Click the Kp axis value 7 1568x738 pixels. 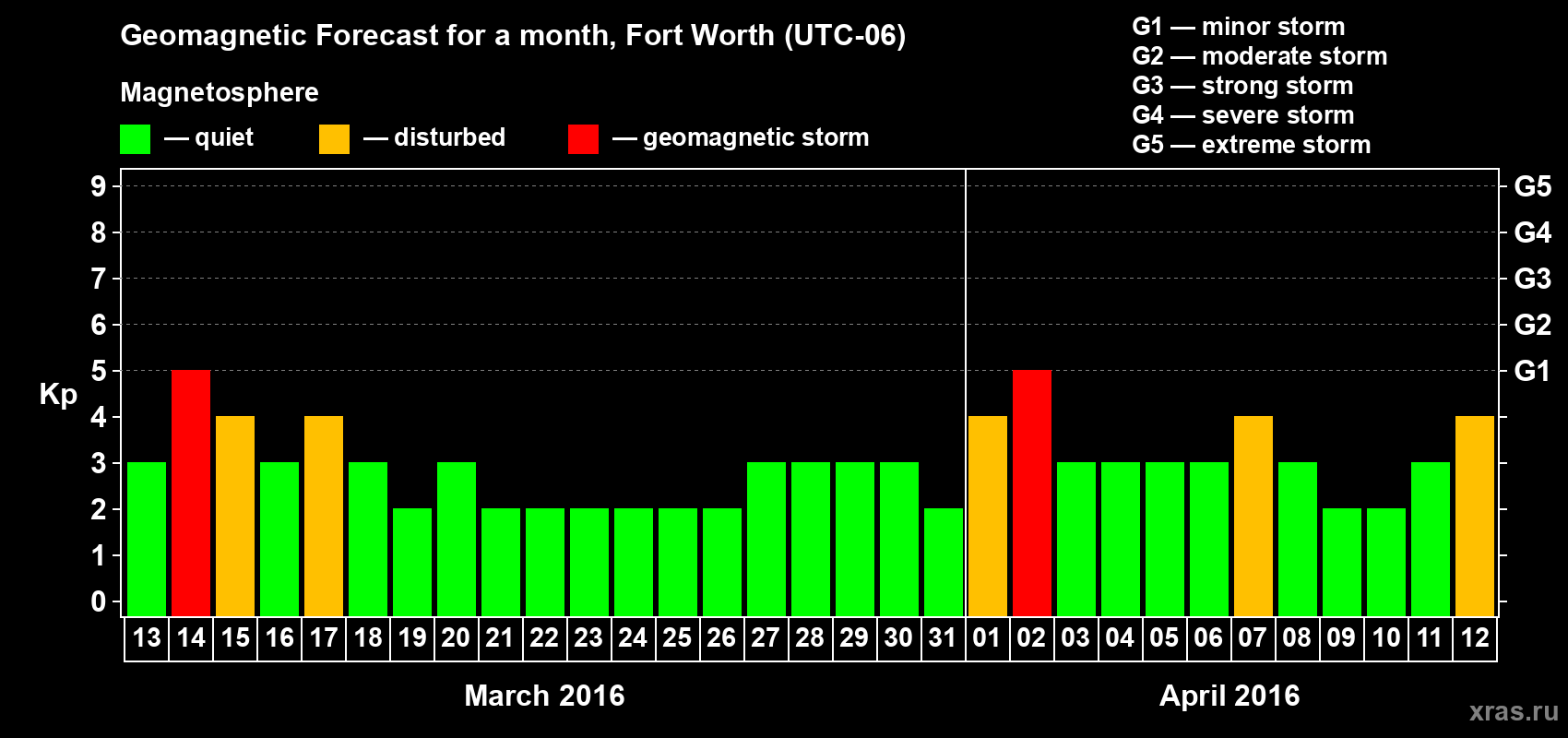[99, 279]
